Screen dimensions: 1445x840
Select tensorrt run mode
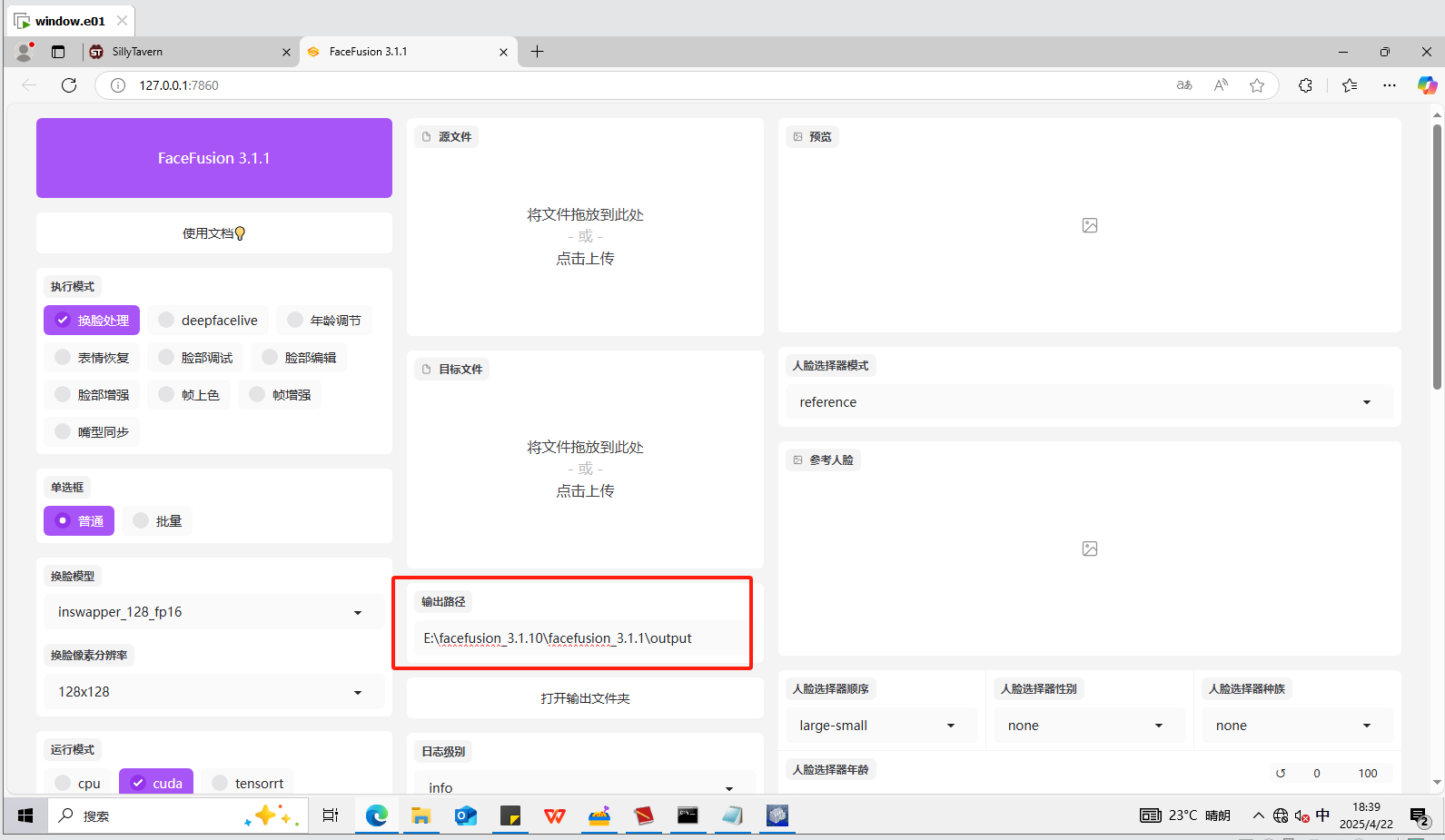[247, 783]
